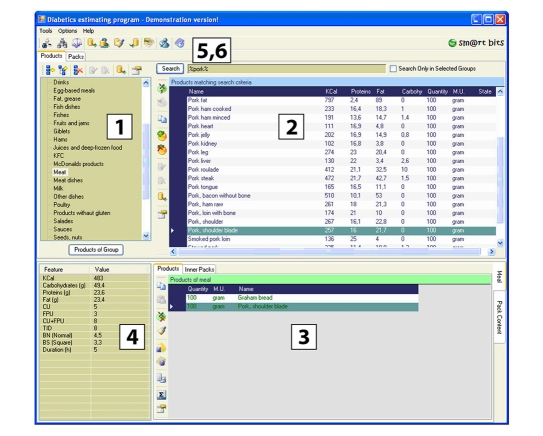
Task: Open the Smart bits logo link
Action: click(x=476, y=43)
